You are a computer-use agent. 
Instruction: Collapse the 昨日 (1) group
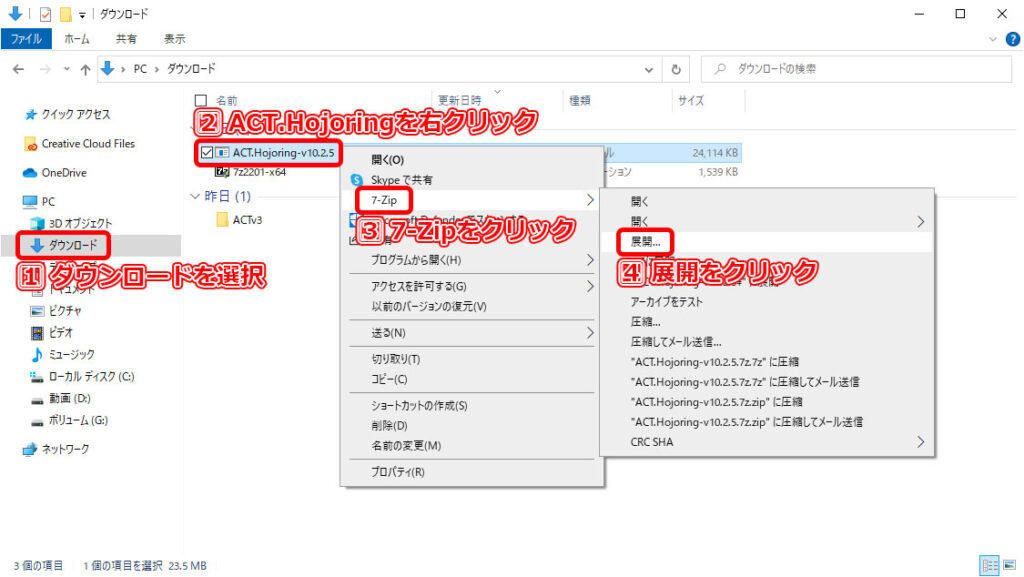(x=195, y=197)
